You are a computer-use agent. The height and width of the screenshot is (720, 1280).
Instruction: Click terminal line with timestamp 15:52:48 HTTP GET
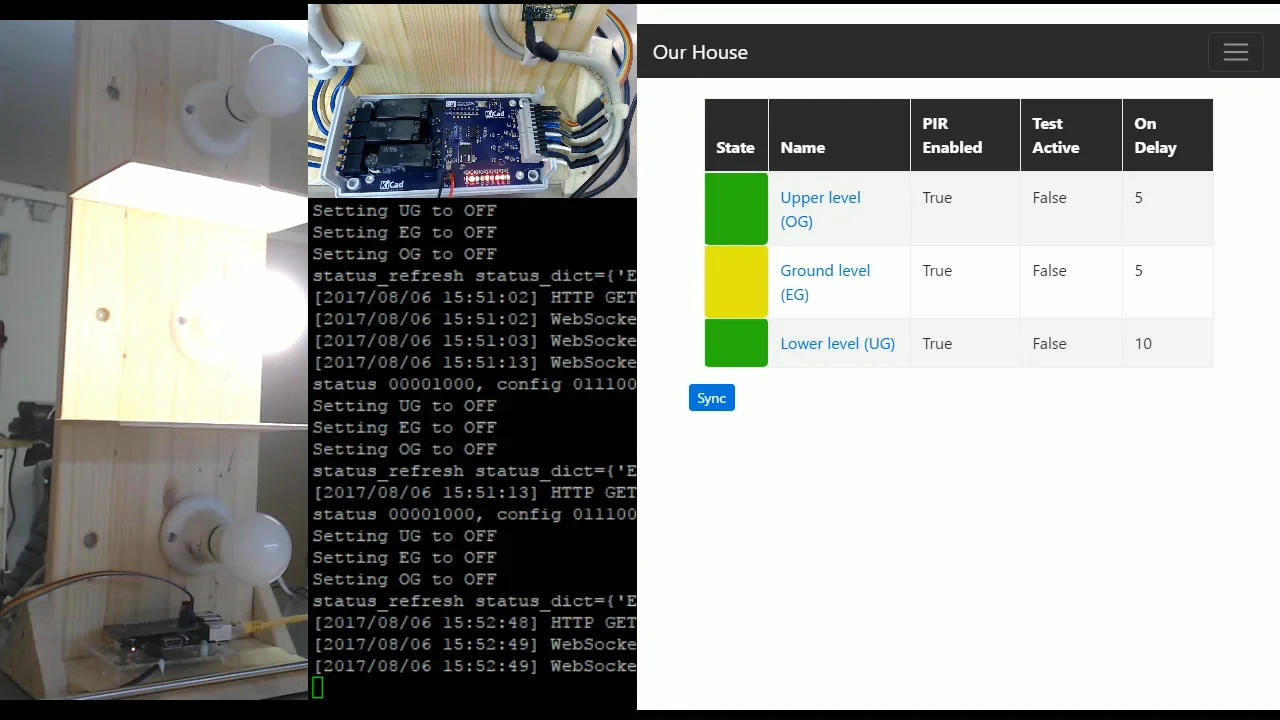pos(474,623)
